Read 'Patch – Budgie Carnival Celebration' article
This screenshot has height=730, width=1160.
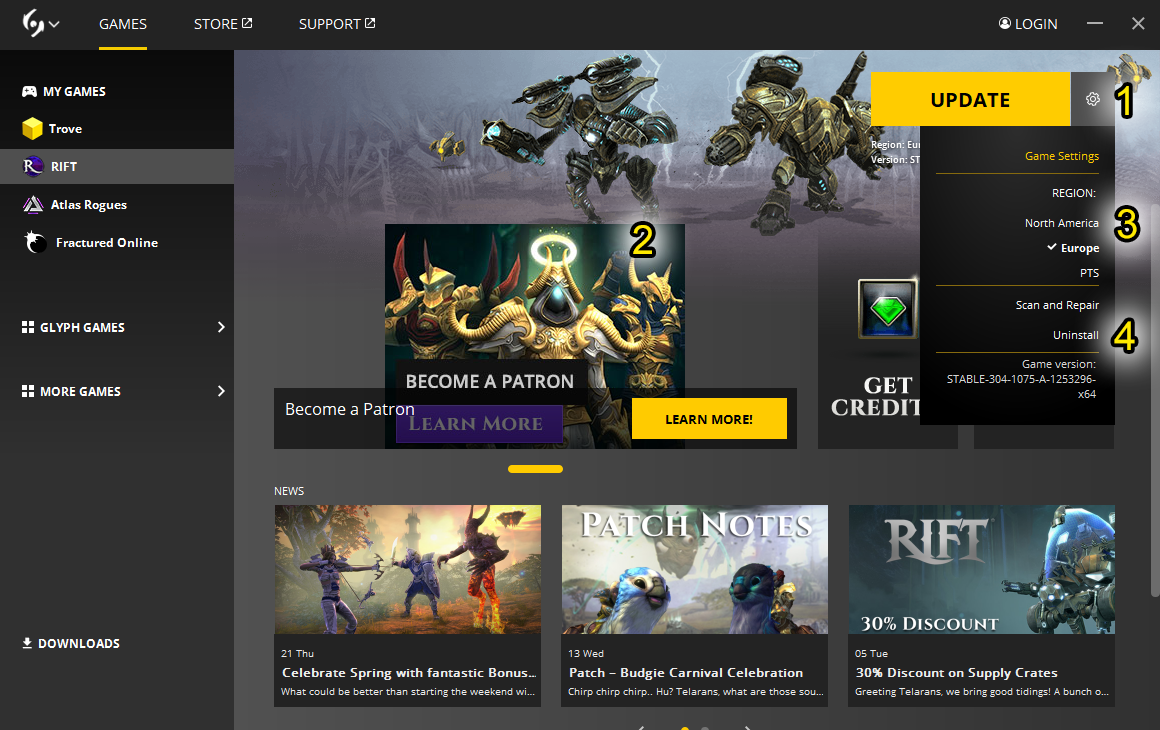(686, 672)
